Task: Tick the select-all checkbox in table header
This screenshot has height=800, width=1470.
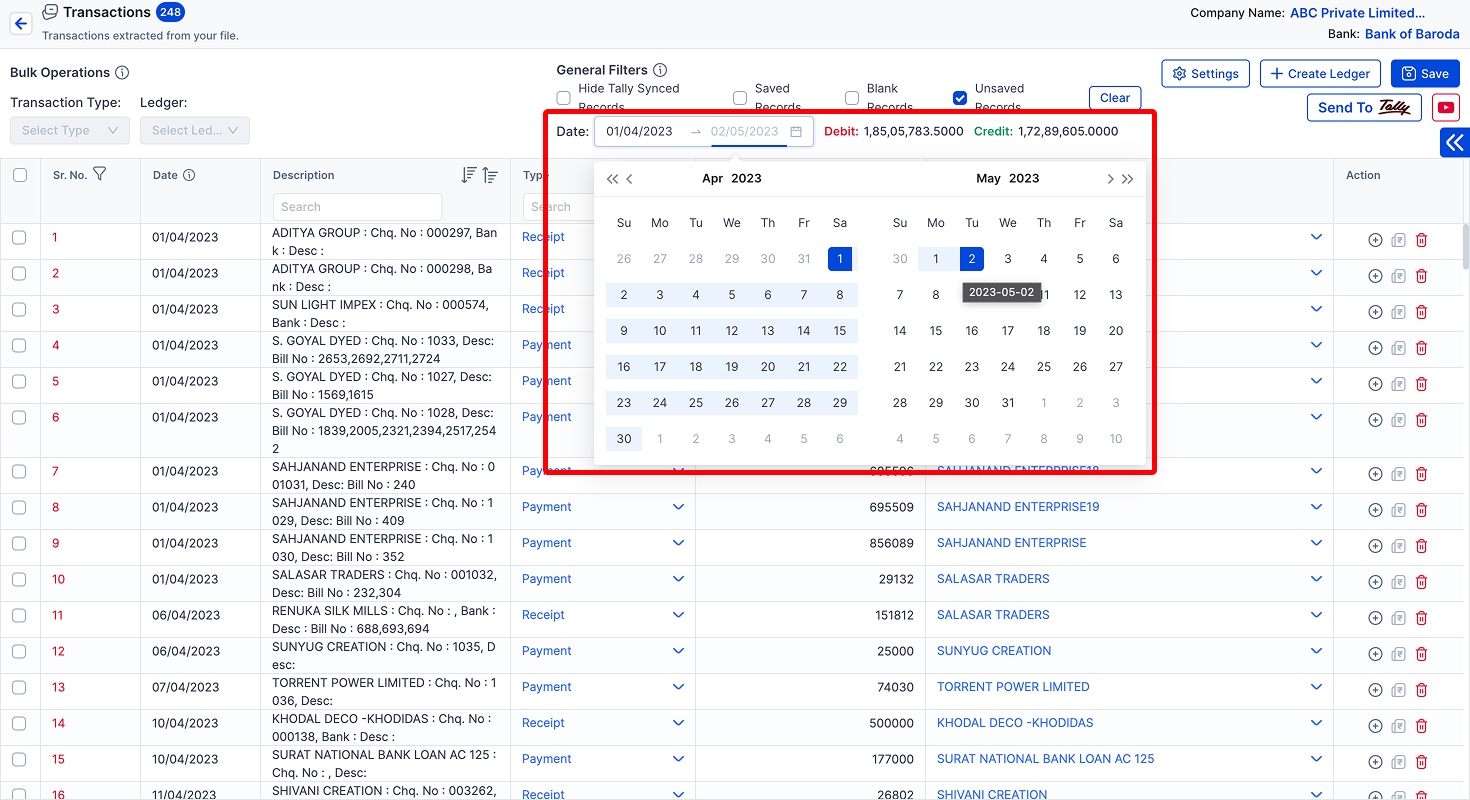Action: click(20, 175)
